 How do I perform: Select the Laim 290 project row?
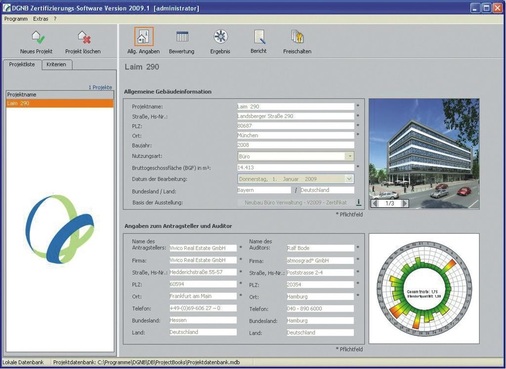pos(60,103)
